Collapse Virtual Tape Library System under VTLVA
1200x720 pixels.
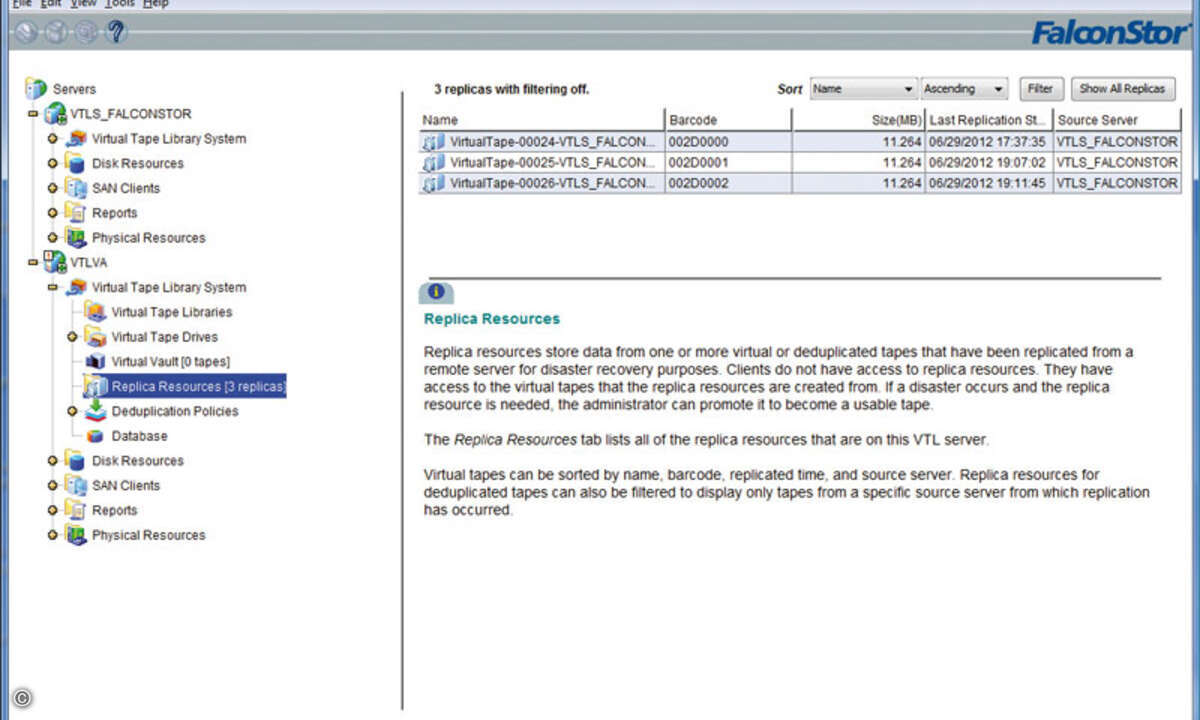pos(53,287)
